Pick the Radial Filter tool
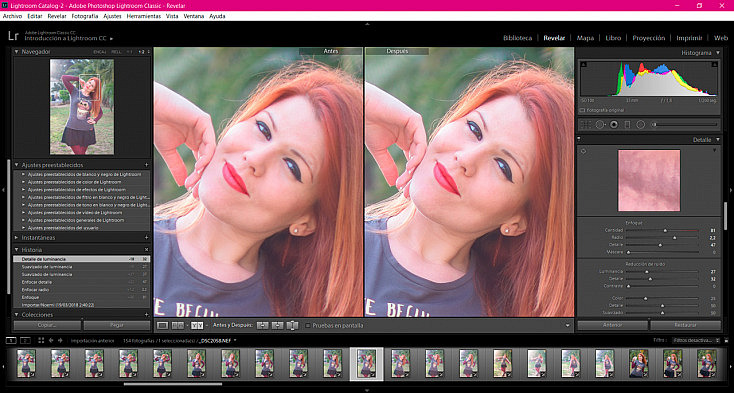The width and height of the screenshot is (734, 393). tap(640, 124)
